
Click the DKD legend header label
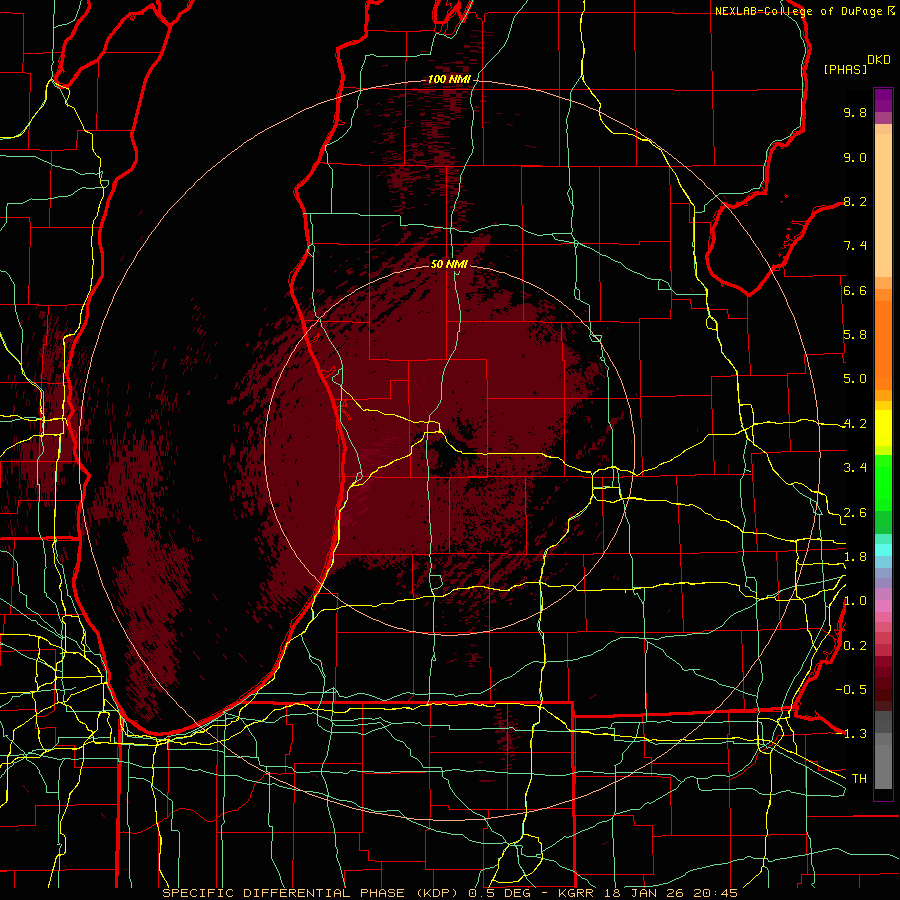click(x=879, y=60)
